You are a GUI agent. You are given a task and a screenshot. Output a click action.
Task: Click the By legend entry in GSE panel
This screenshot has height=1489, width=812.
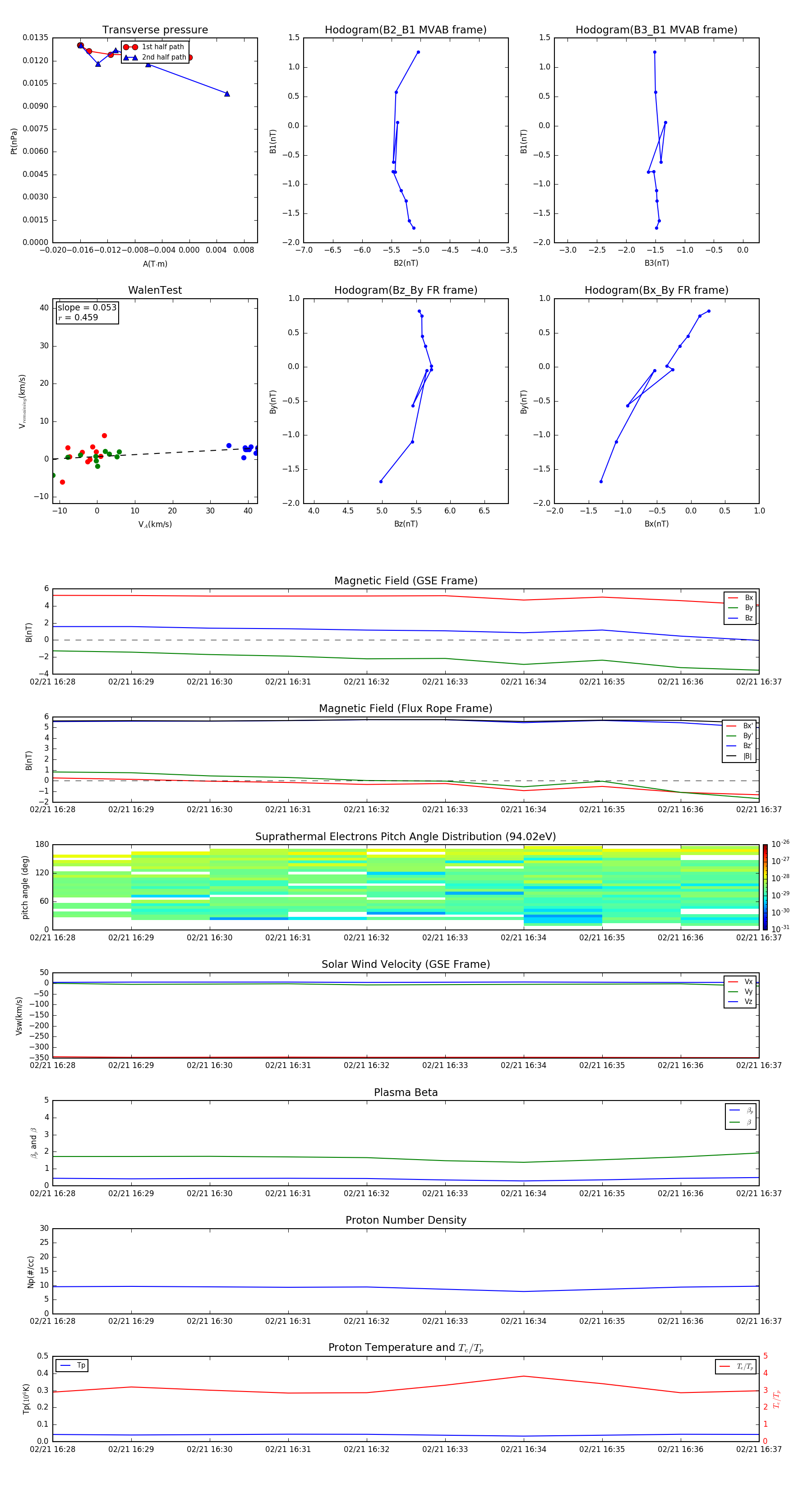coord(740,607)
